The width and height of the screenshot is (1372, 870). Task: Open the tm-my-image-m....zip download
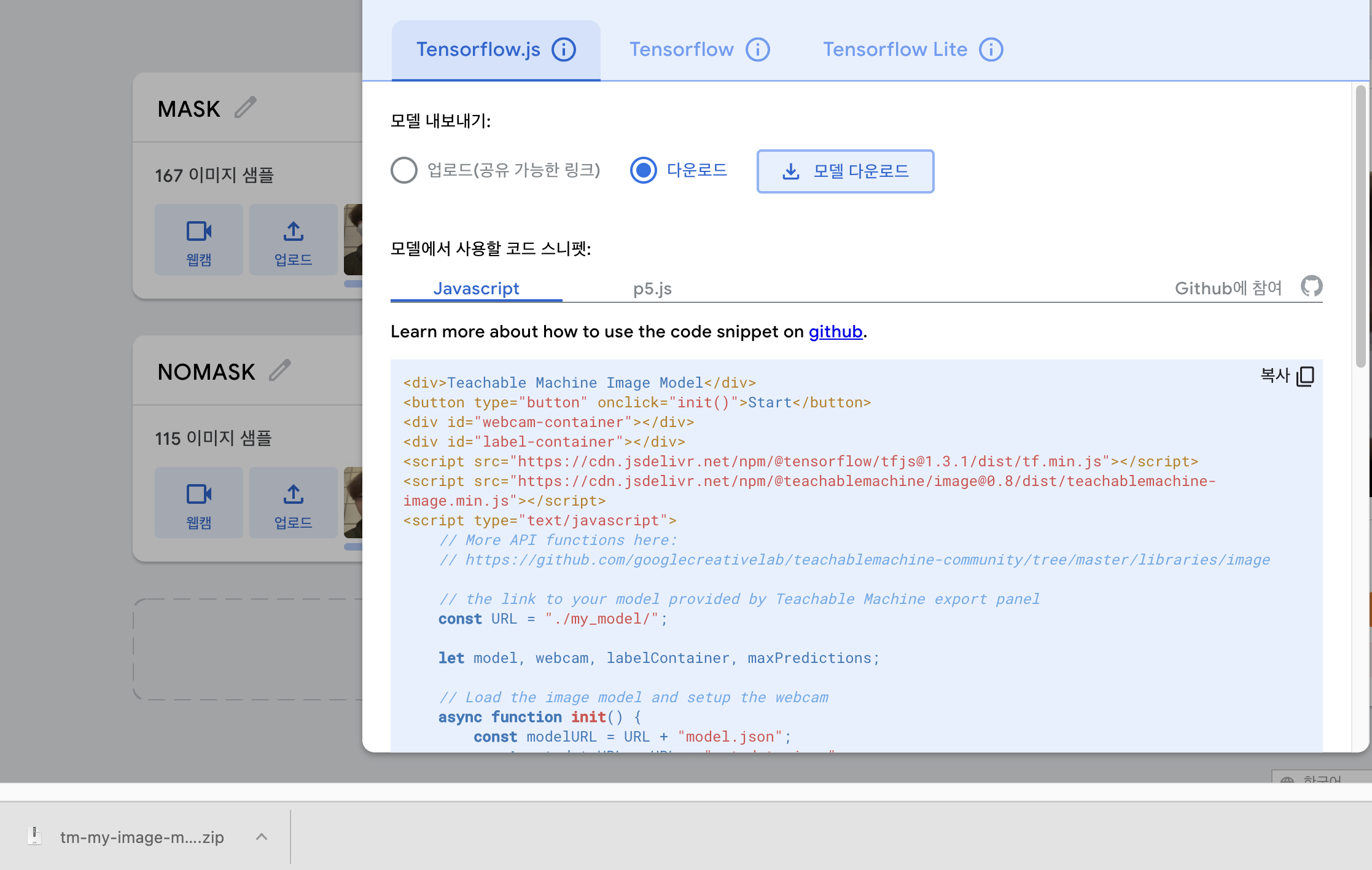tap(142, 837)
